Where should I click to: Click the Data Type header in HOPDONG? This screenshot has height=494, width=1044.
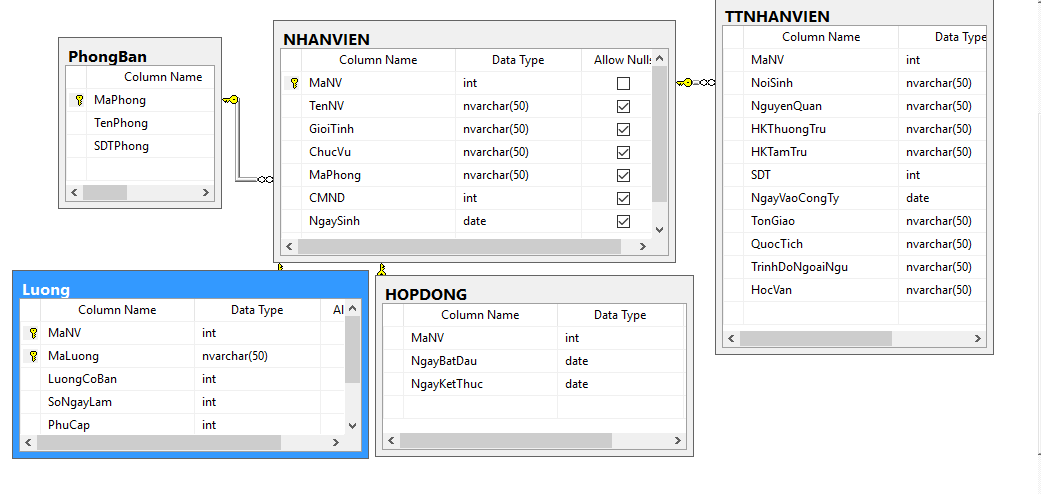pyautogui.click(x=619, y=315)
